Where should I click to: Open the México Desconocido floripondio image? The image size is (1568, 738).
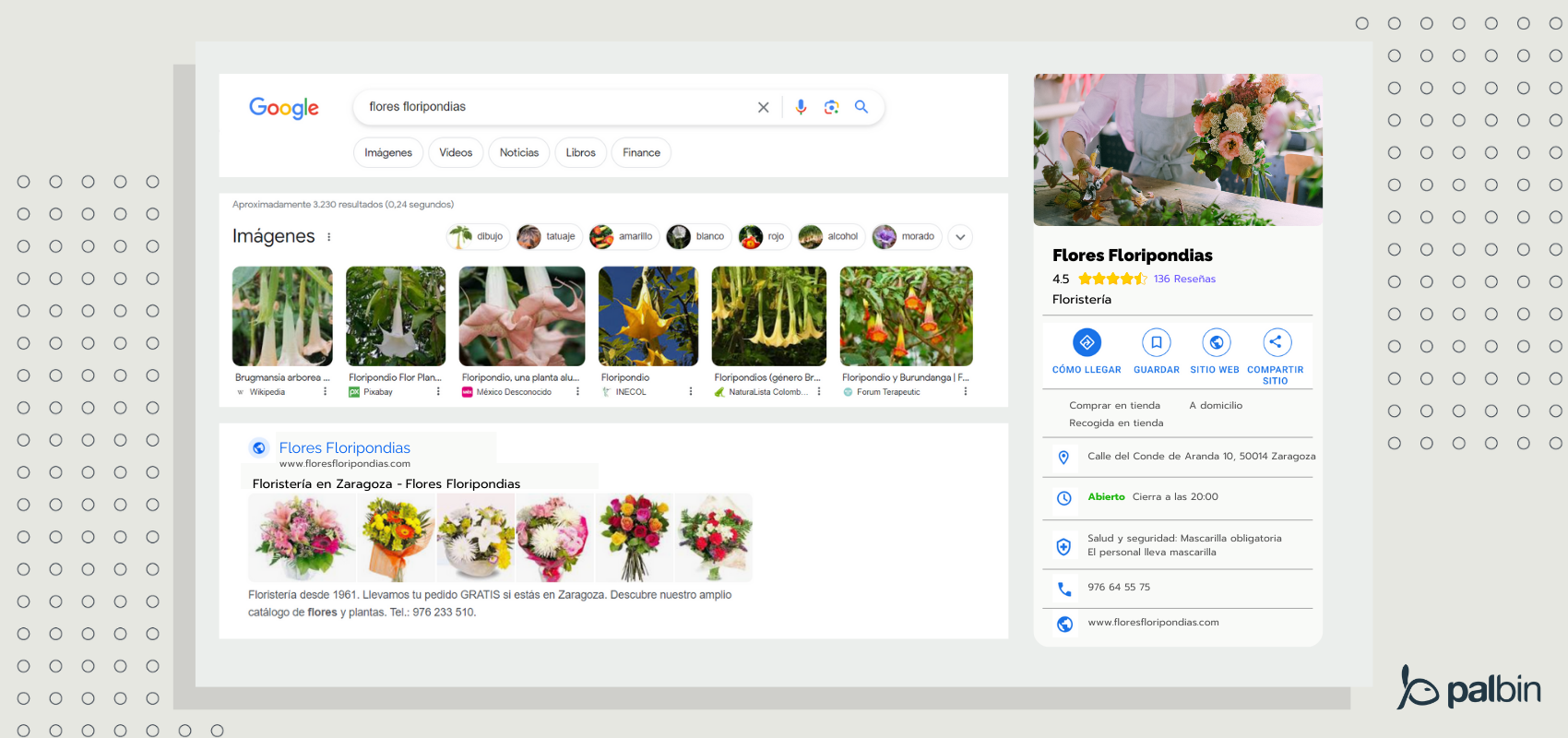click(x=522, y=316)
